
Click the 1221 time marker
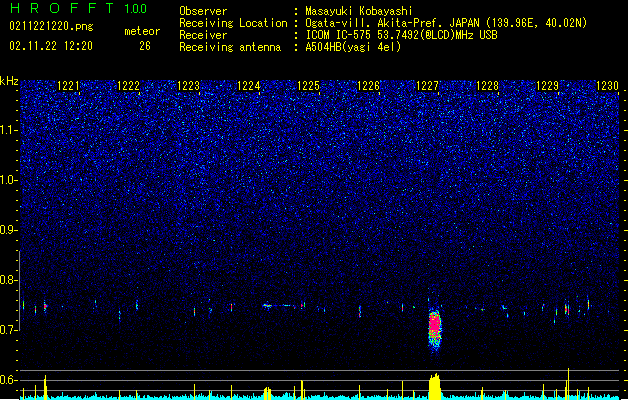69,86
